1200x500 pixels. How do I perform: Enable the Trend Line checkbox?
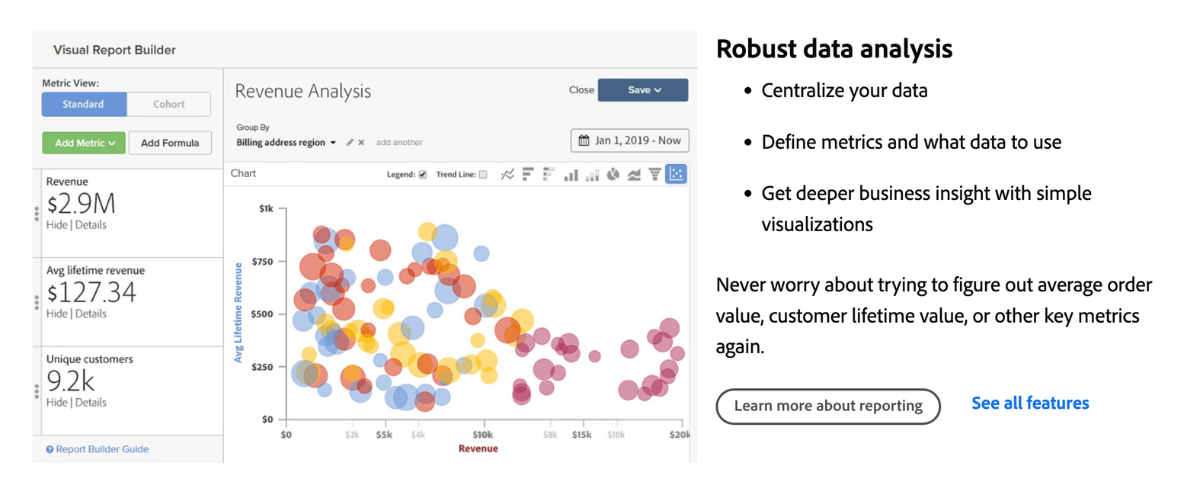click(x=483, y=174)
